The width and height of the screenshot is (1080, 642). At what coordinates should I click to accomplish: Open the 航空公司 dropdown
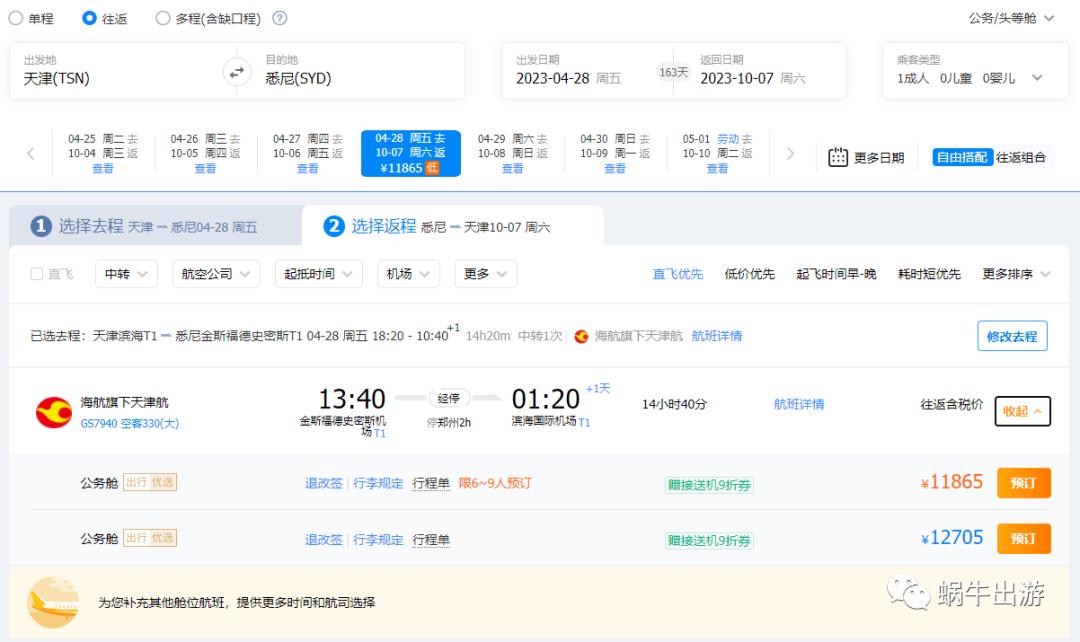point(215,273)
